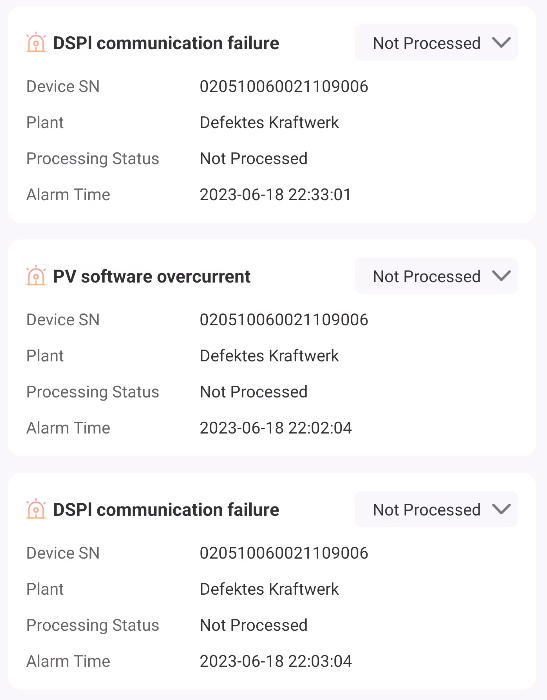The image size is (547, 700).
Task: Click alarm icon beside PV software overcurrent
Action: coord(36,276)
